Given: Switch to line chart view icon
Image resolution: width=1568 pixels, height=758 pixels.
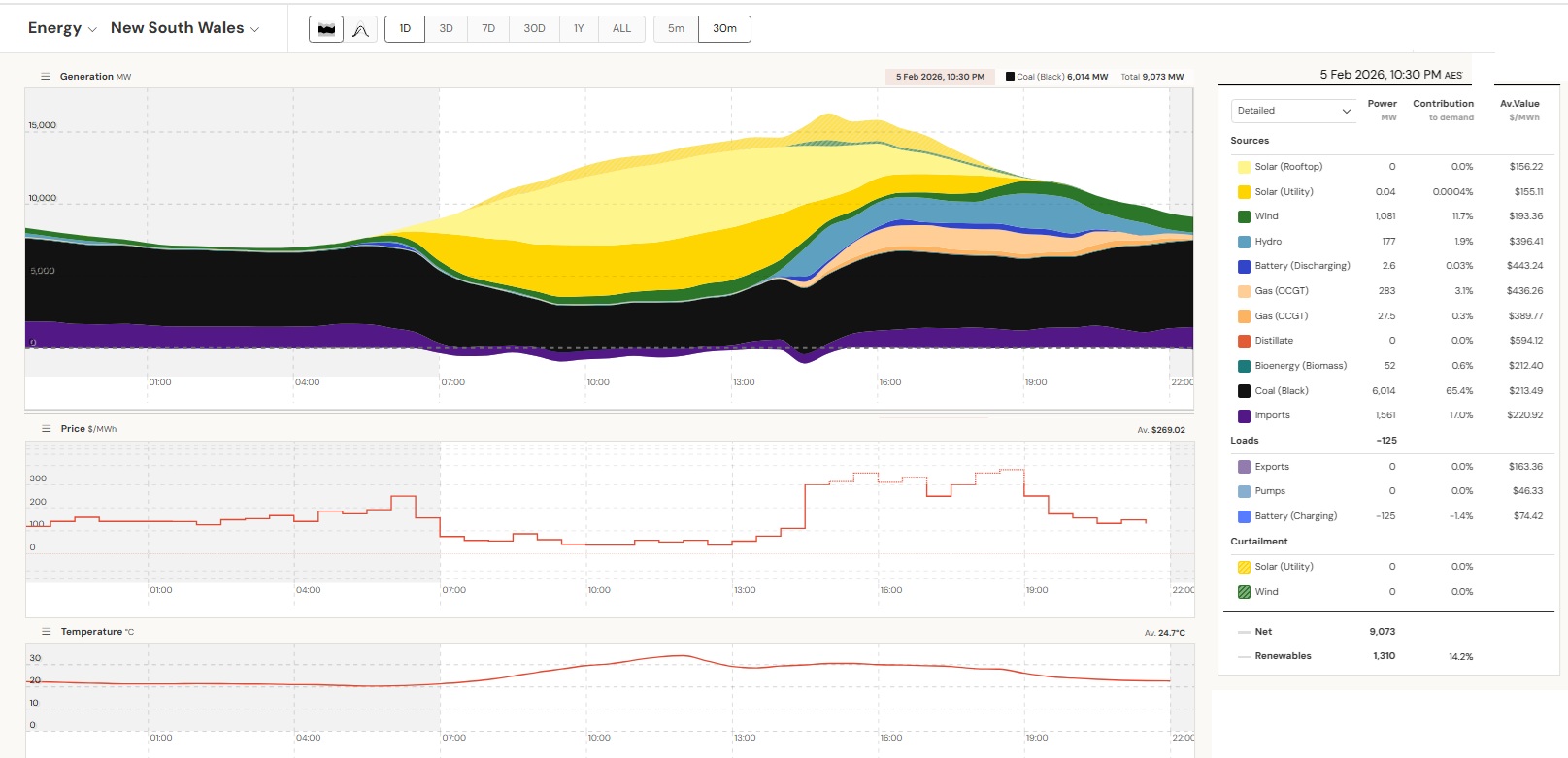Looking at the screenshot, I should (360, 29).
